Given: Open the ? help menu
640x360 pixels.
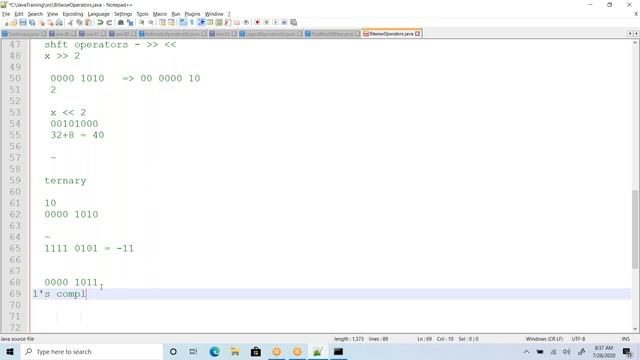Looking at the screenshot, I should pos(229,14).
